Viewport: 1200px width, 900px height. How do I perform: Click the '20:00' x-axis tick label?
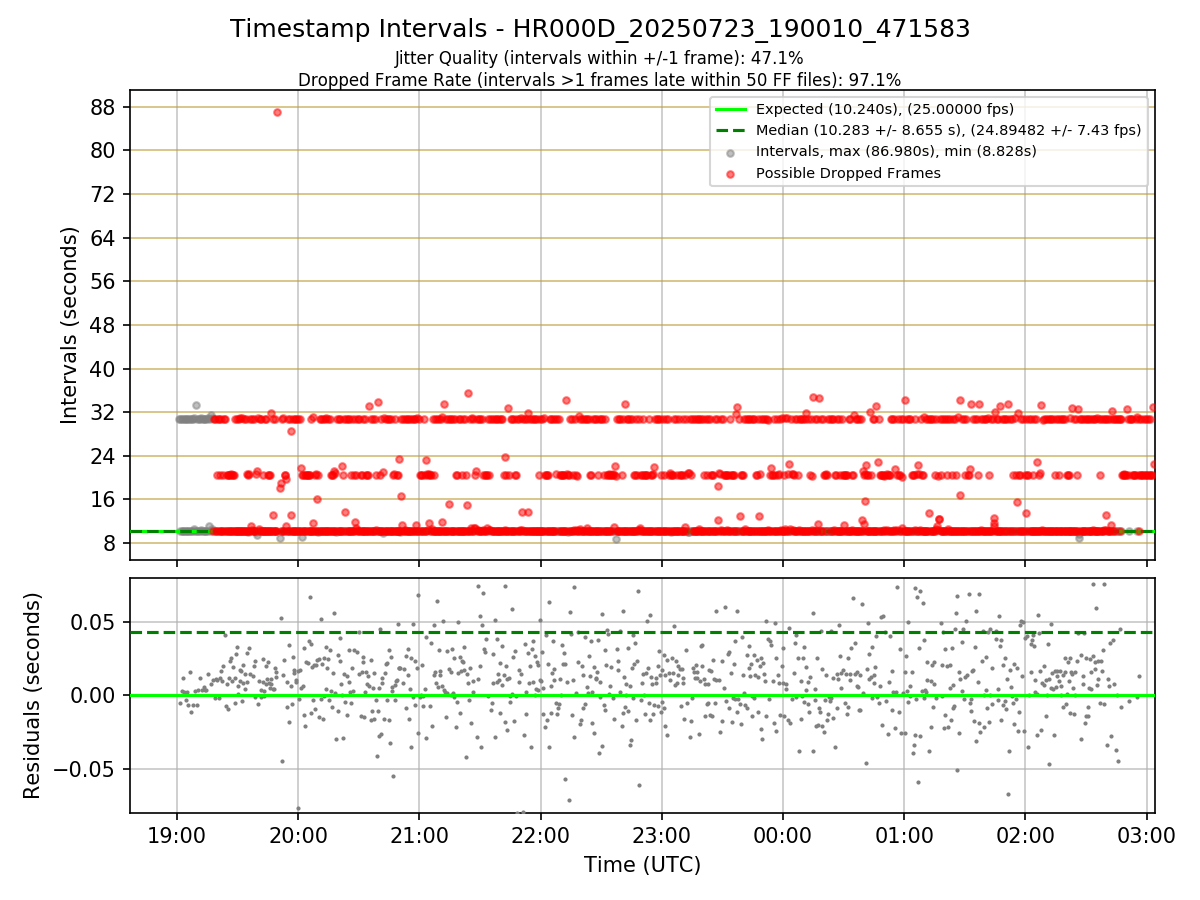[x=298, y=835]
